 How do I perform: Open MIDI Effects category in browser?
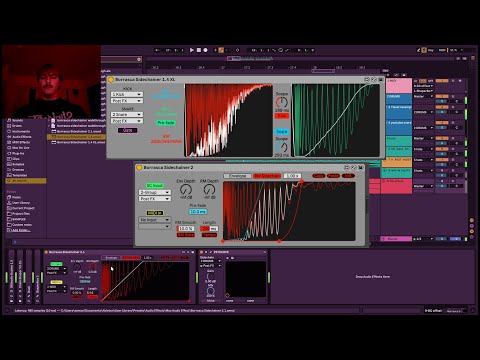click(x=19, y=142)
